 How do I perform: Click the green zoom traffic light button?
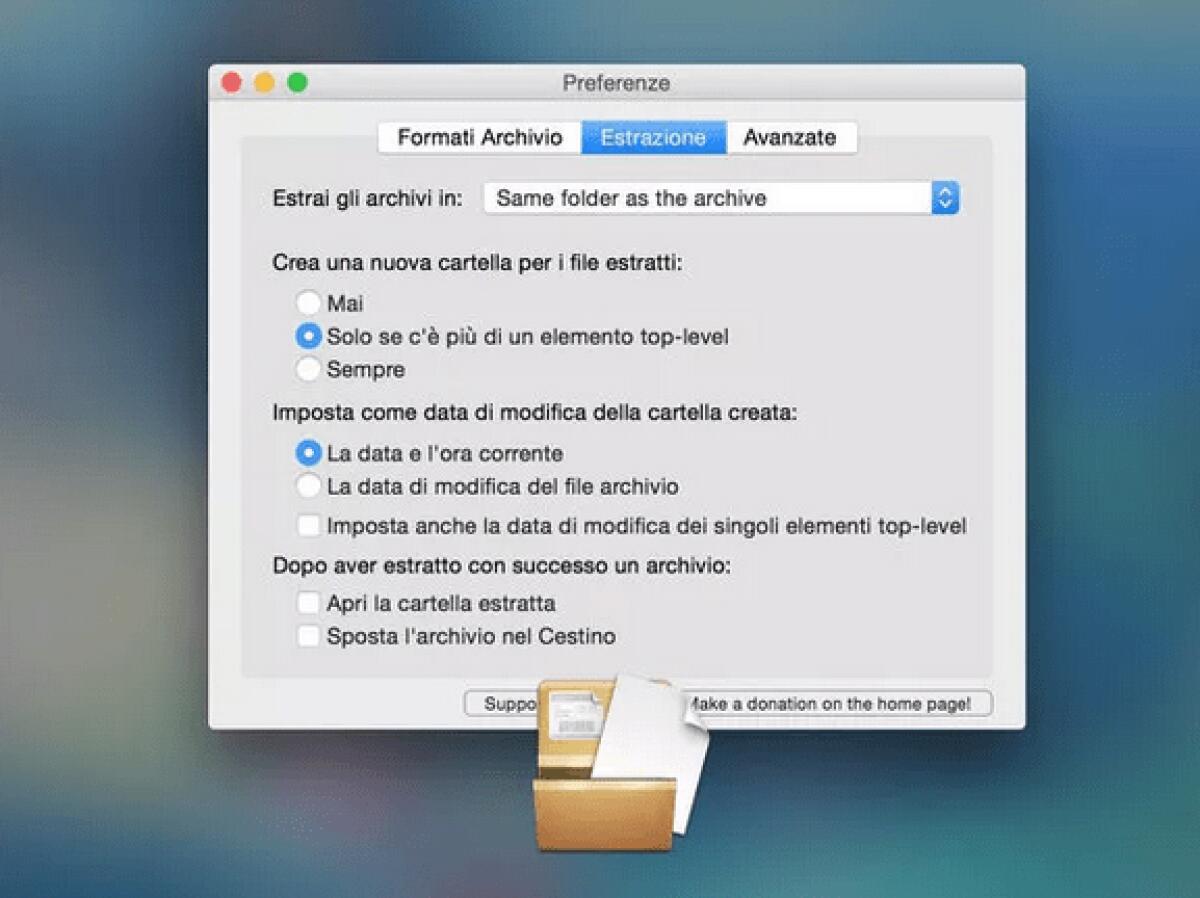(294, 83)
